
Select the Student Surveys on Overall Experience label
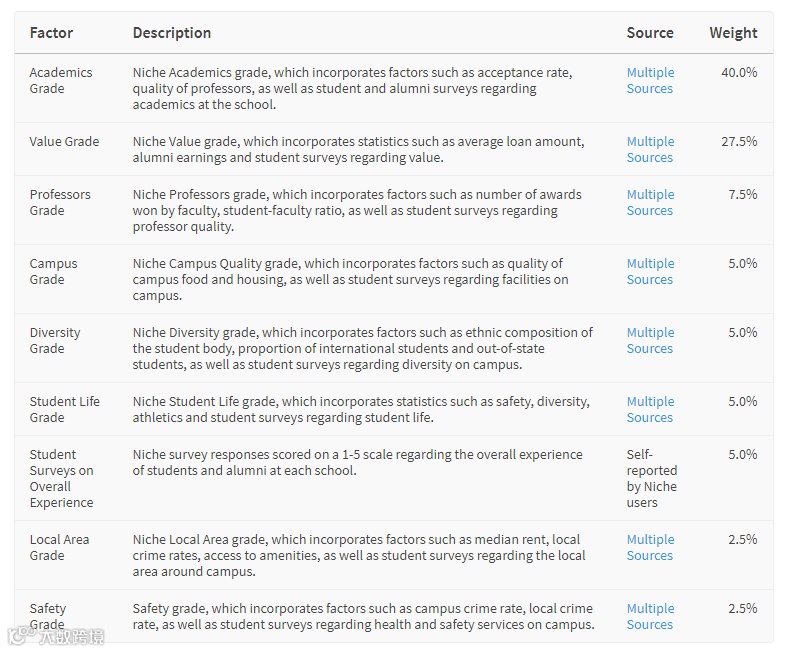tap(61, 478)
